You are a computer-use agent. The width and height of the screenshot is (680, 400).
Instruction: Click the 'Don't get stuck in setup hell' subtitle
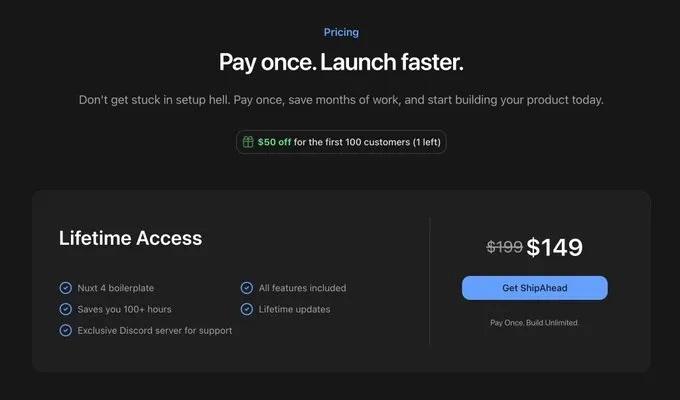tap(341, 100)
